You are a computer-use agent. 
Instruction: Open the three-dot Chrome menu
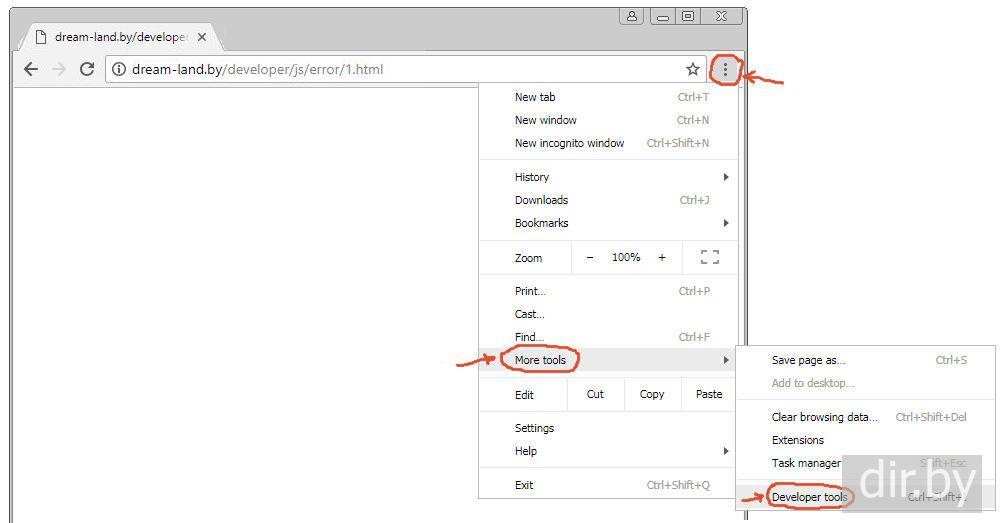(725, 69)
